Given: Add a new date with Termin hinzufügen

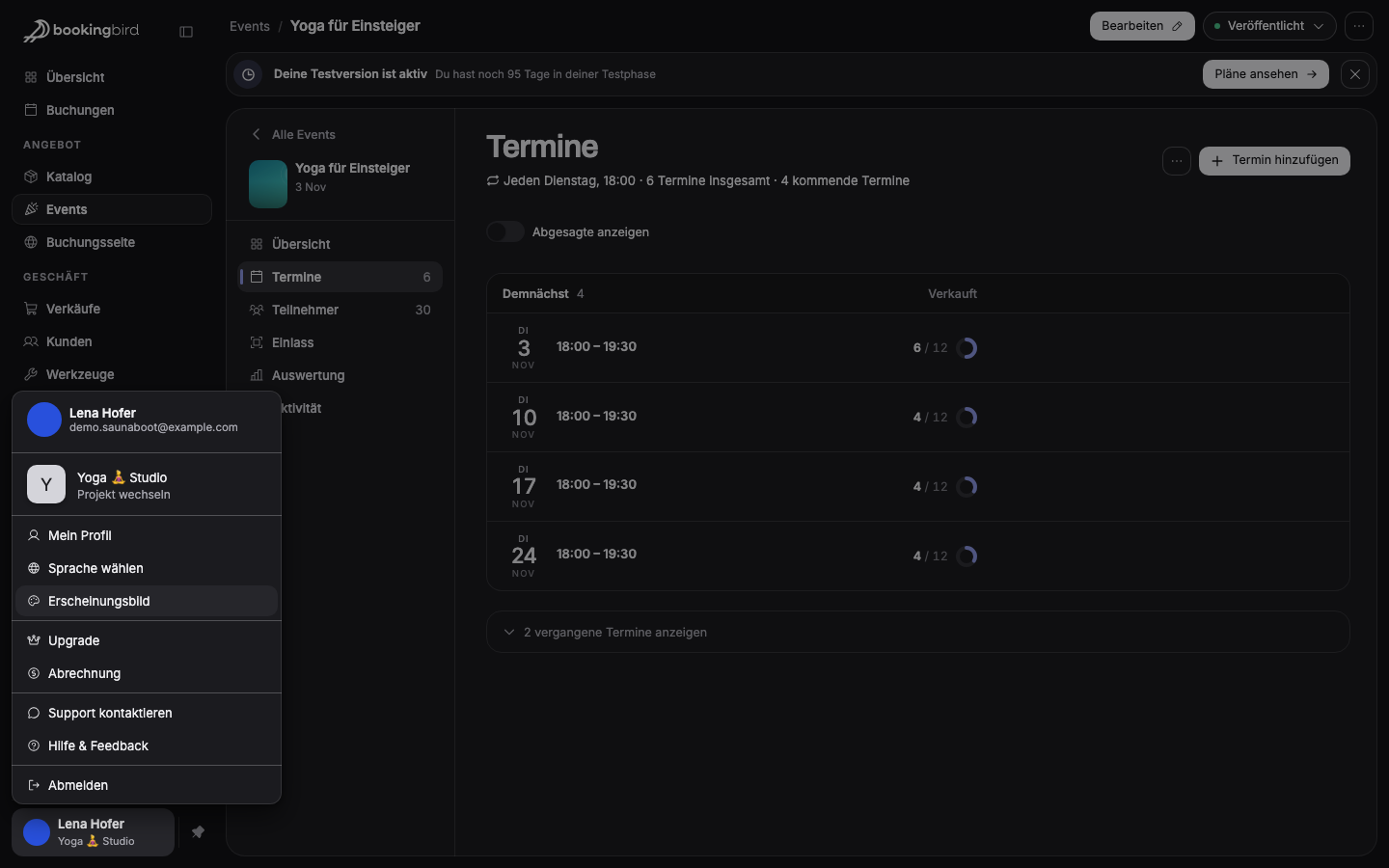Looking at the screenshot, I should [x=1274, y=161].
